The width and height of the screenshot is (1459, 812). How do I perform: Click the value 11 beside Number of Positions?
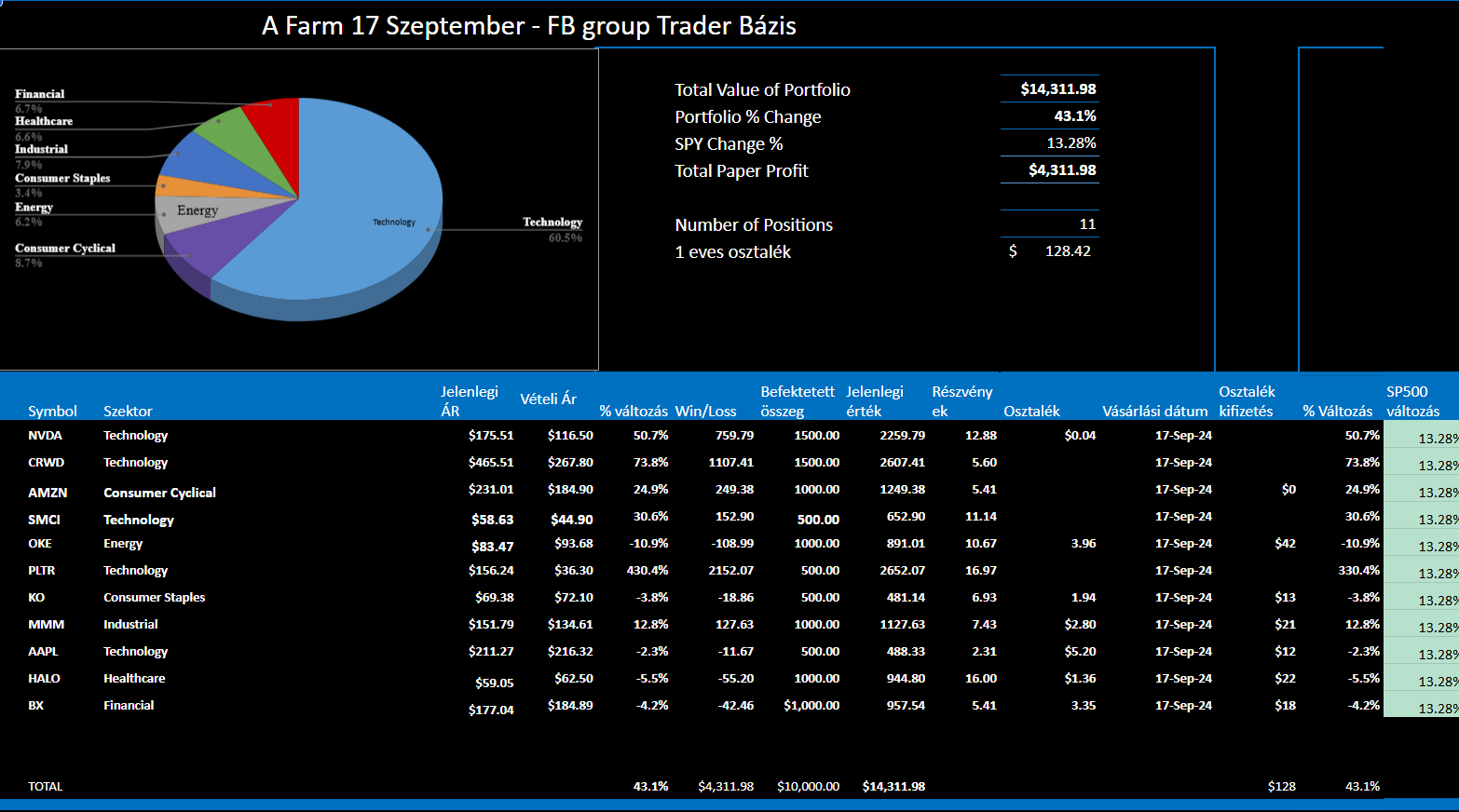pos(1087,224)
